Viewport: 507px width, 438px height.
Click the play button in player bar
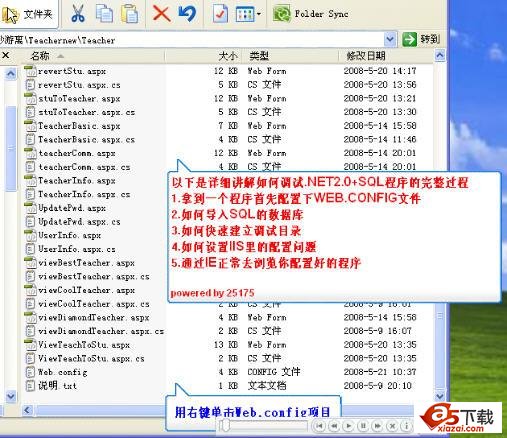(x=348, y=426)
